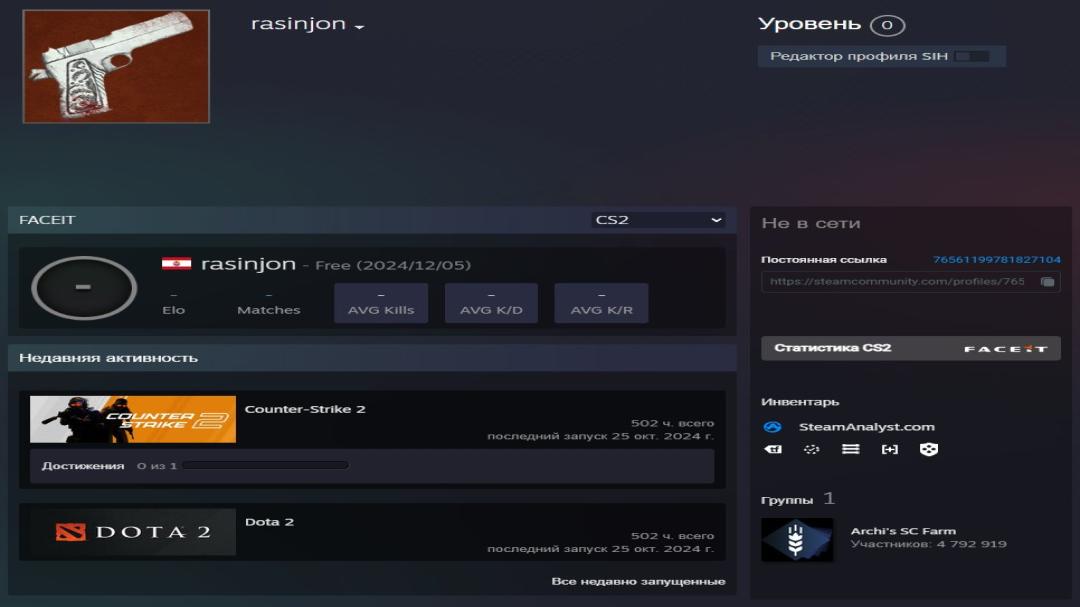Open Archi's SC Farm group avatar
This screenshot has height=607, width=1080.
797,539
